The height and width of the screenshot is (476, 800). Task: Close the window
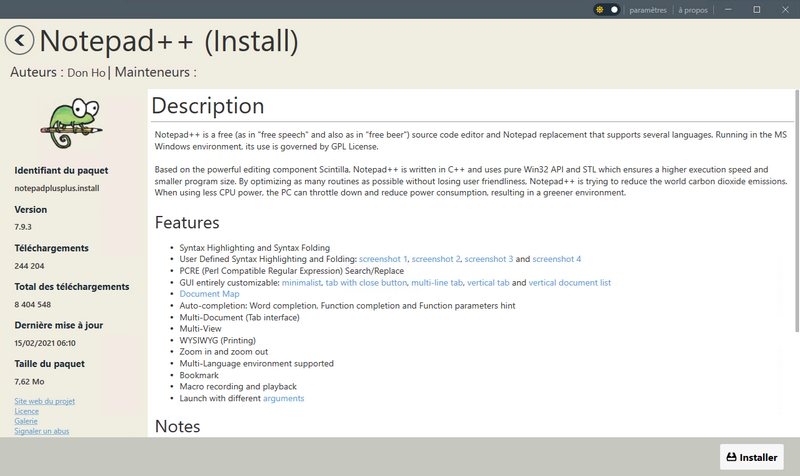tap(785, 10)
